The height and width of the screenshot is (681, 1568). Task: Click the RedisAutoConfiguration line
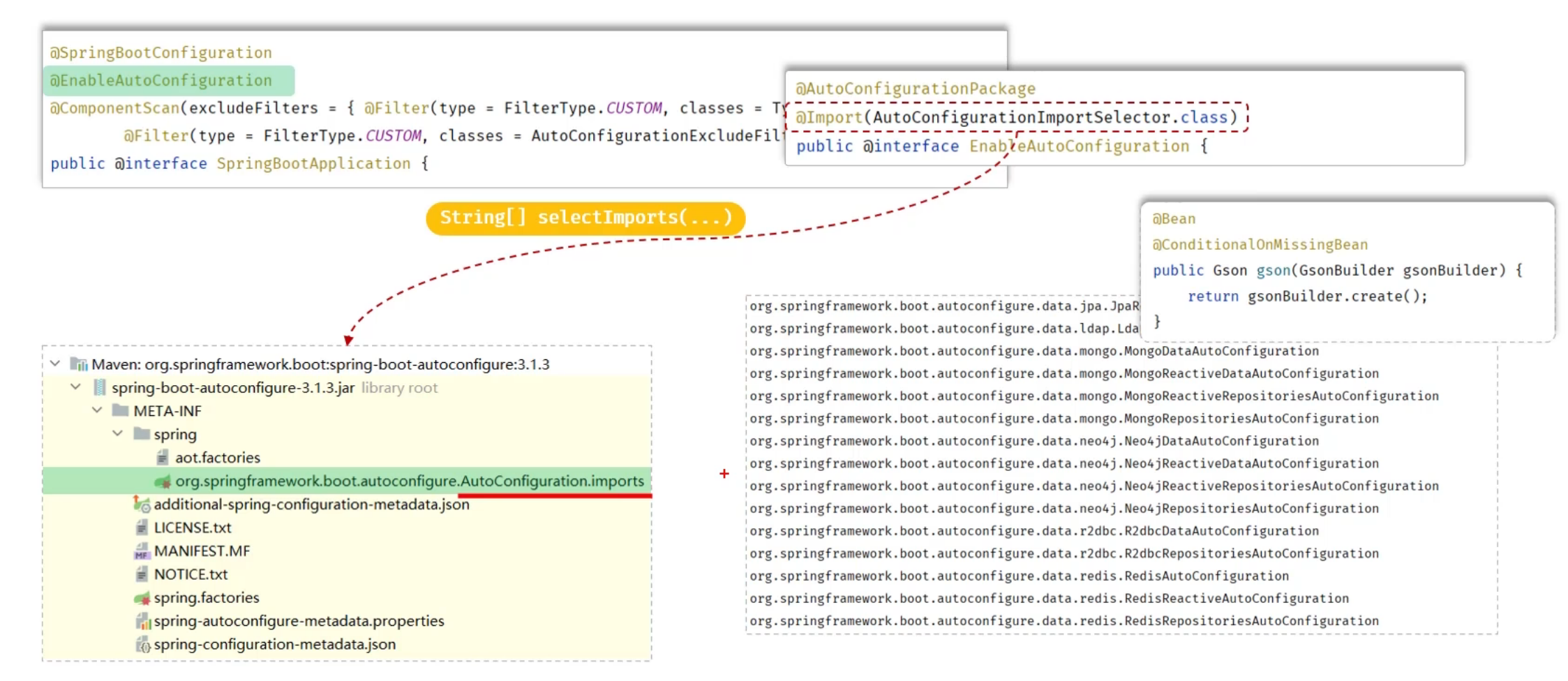[x=1020, y=576]
